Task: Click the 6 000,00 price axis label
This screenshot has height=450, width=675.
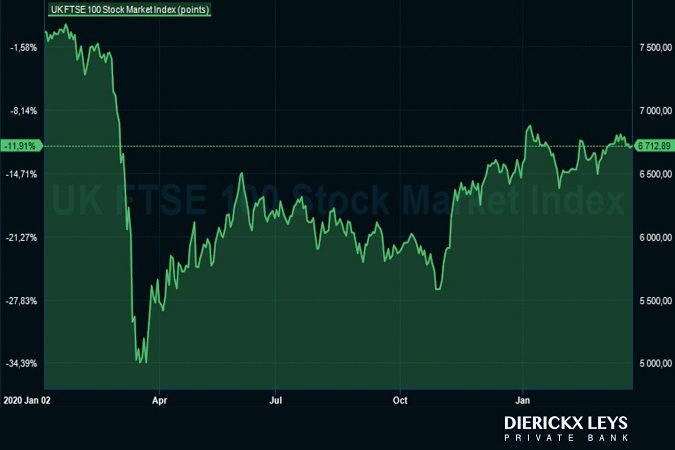Action: pyautogui.click(x=654, y=238)
